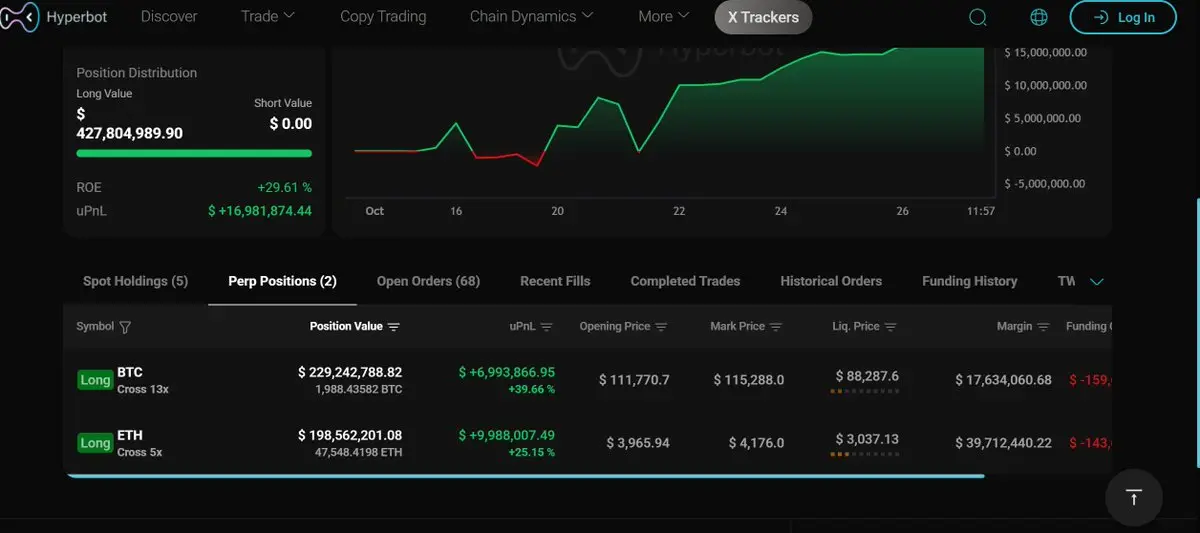Screen dimensions: 1200x533
Task: Click the globe language icon
Action: (x=1039, y=17)
